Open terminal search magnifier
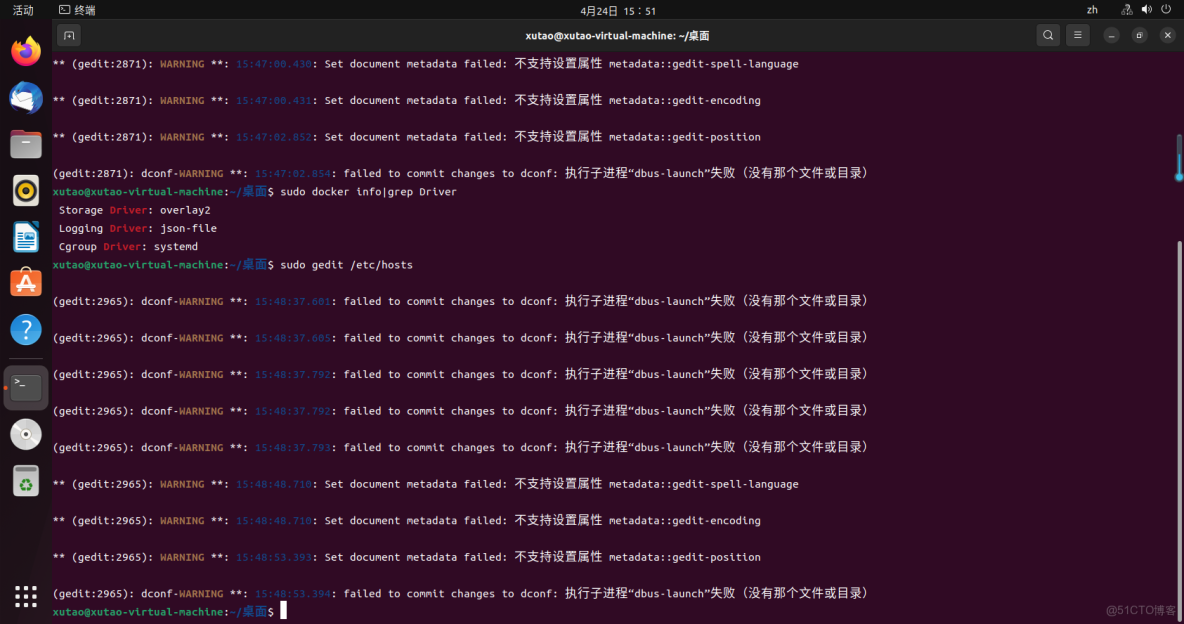Viewport: 1184px width, 624px height. click(x=1048, y=36)
